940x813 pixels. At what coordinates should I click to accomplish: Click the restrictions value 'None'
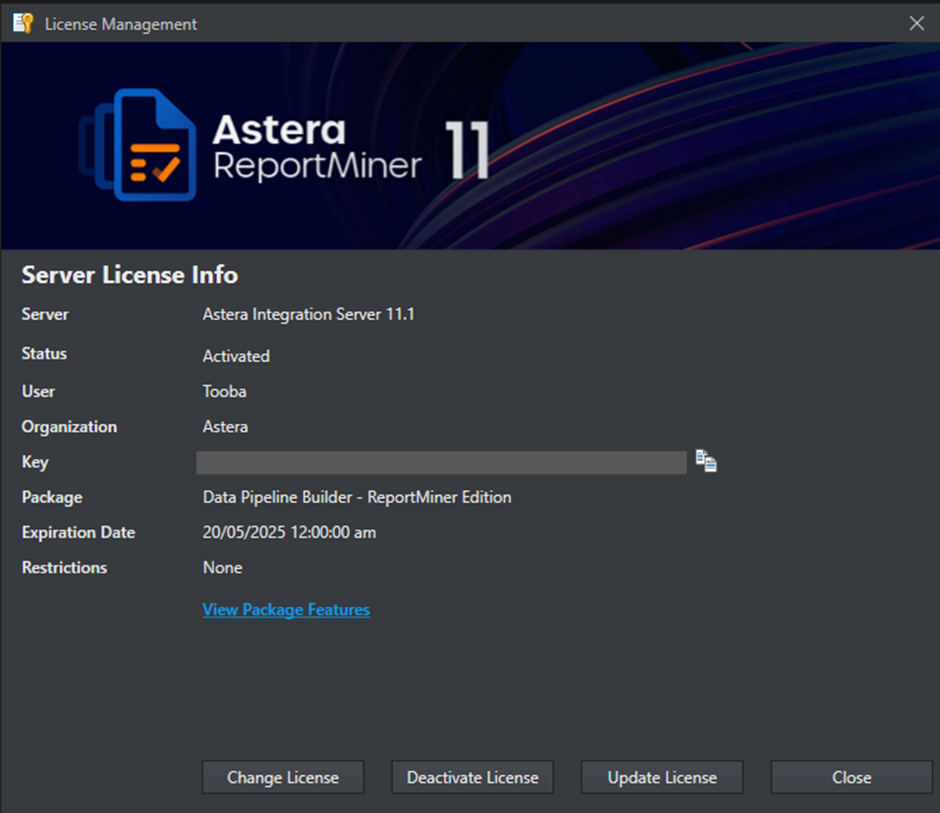pyautogui.click(x=222, y=568)
